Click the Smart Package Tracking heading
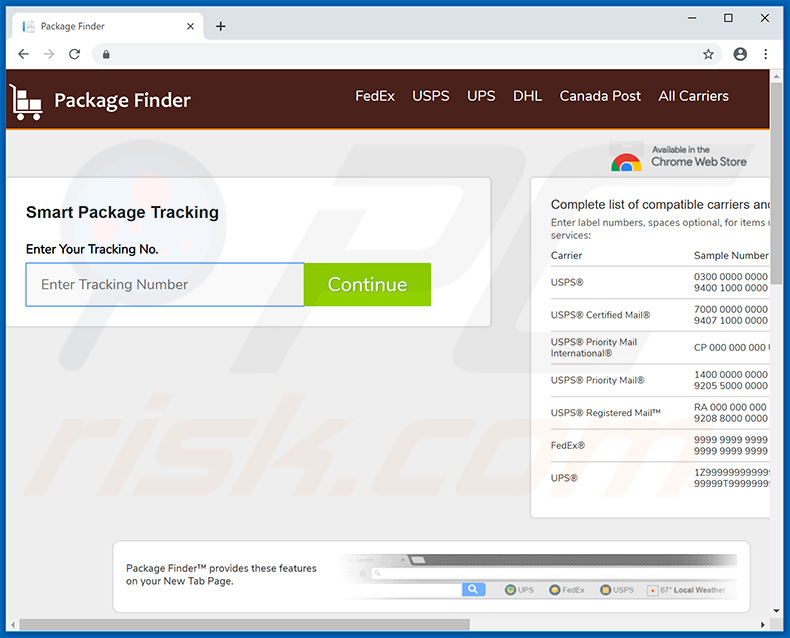 point(122,212)
